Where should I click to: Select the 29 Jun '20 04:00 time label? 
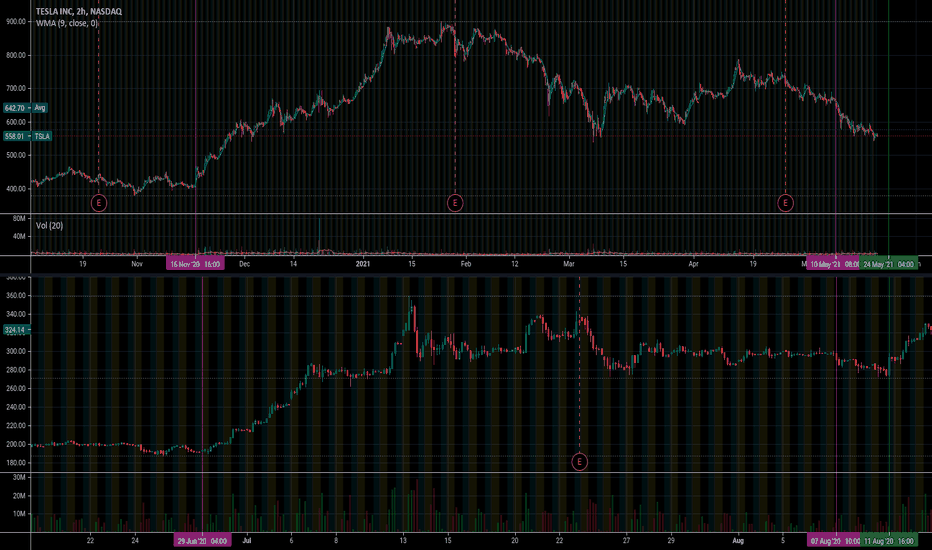pos(202,541)
